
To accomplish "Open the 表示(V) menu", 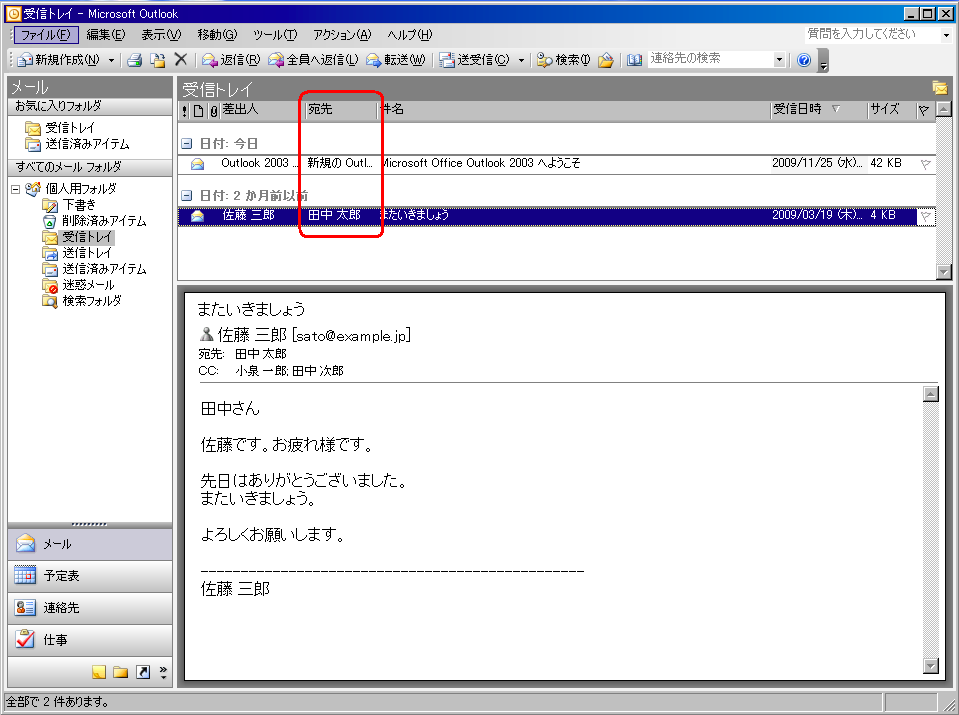I will (161, 35).
